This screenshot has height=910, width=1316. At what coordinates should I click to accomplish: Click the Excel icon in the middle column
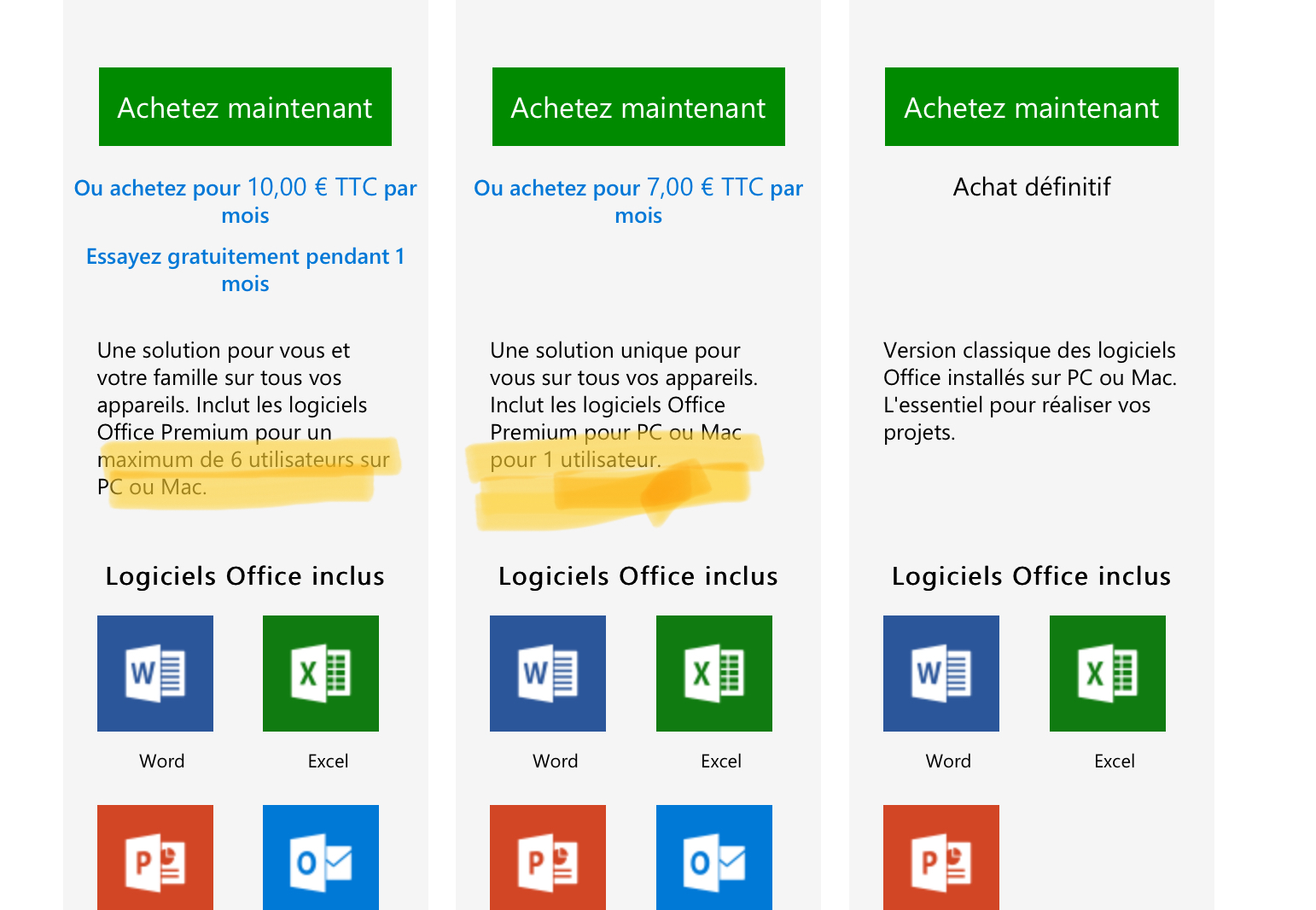click(x=714, y=674)
